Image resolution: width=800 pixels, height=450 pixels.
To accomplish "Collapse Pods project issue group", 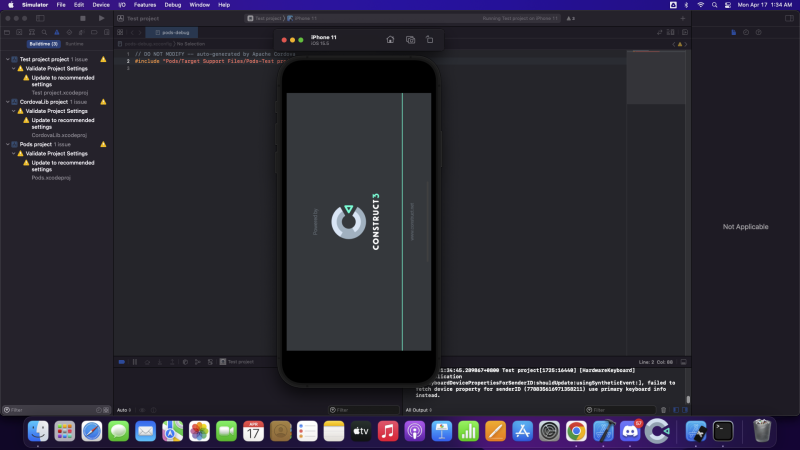I will tap(8, 144).
